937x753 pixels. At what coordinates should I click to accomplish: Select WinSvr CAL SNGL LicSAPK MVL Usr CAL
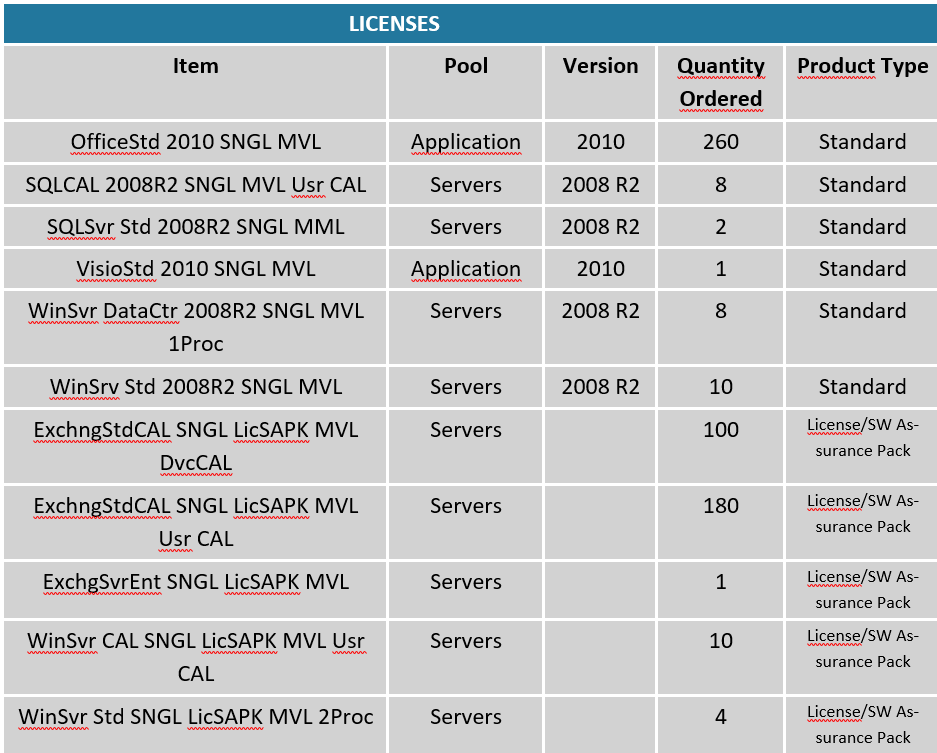click(195, 657)
